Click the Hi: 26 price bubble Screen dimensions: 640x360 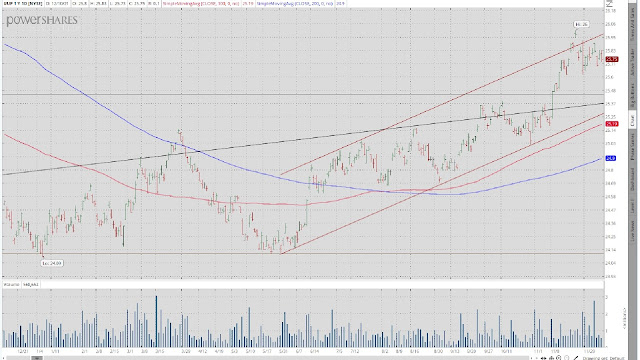pyautogui.click(x=581, y=24)
